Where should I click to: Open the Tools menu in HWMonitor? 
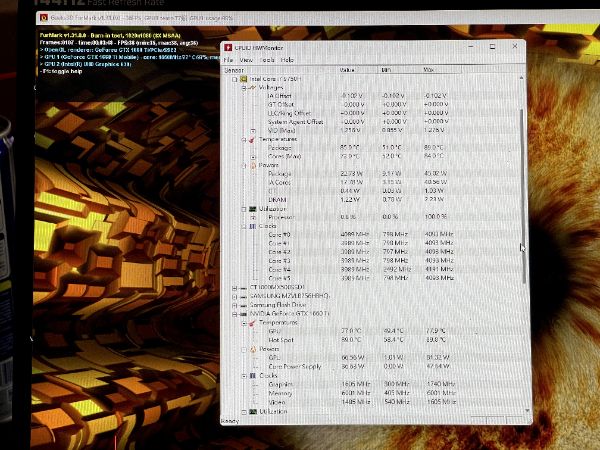pyautogui.click(x=267, y=60)
